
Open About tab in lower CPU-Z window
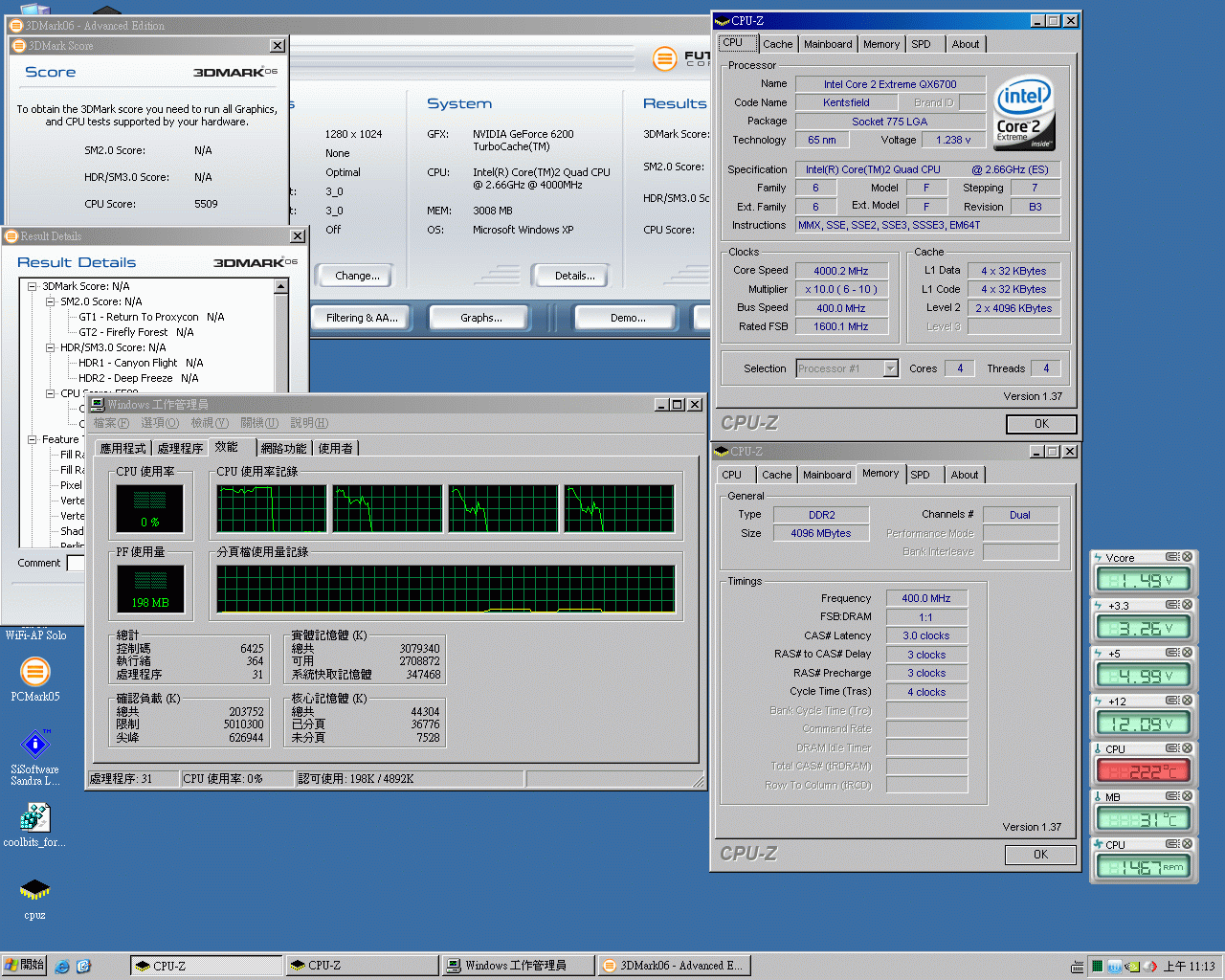point(965,475)
